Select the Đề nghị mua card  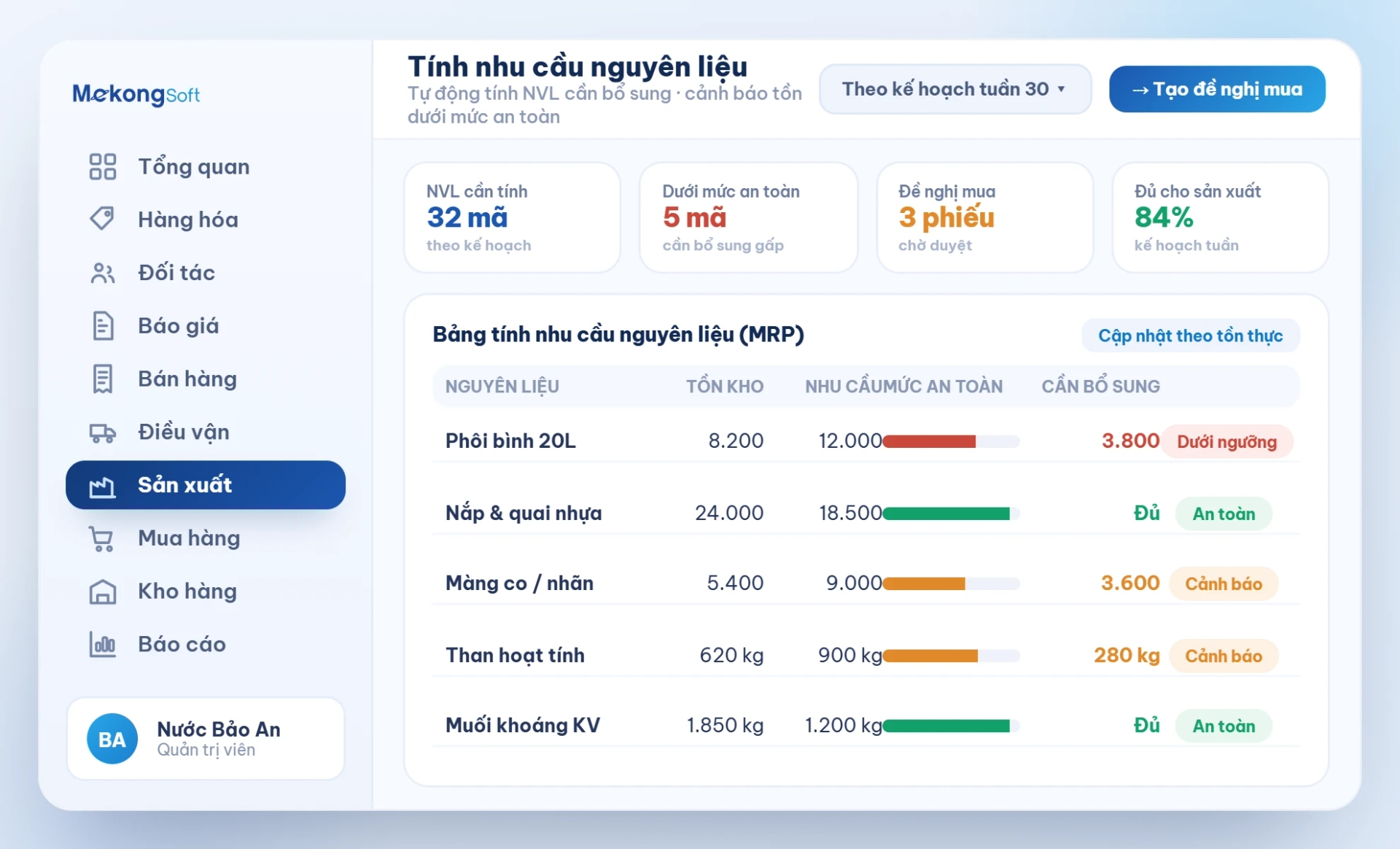click(984, 217)
